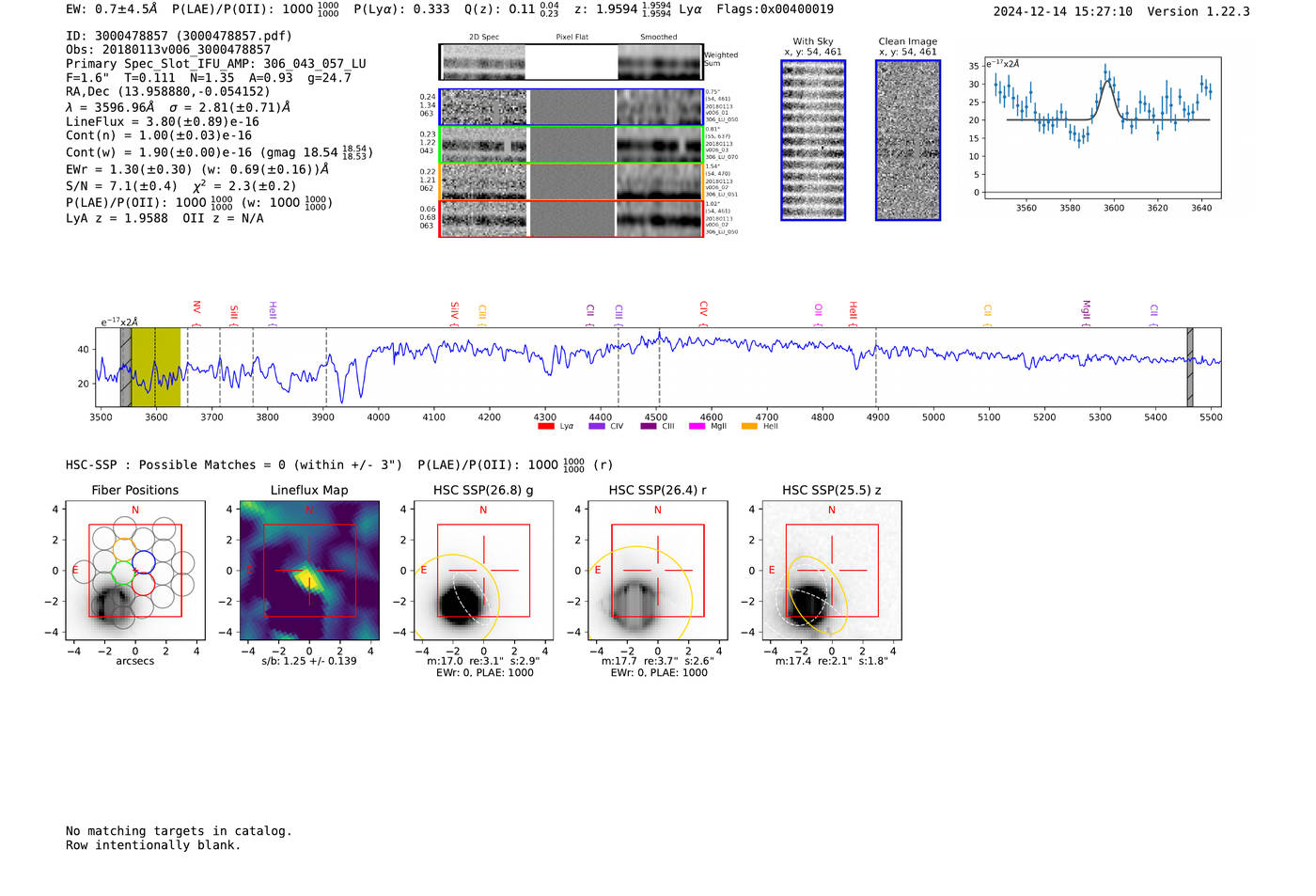Click 'No matching targets in catalog.' text

(x=179, y=831)
